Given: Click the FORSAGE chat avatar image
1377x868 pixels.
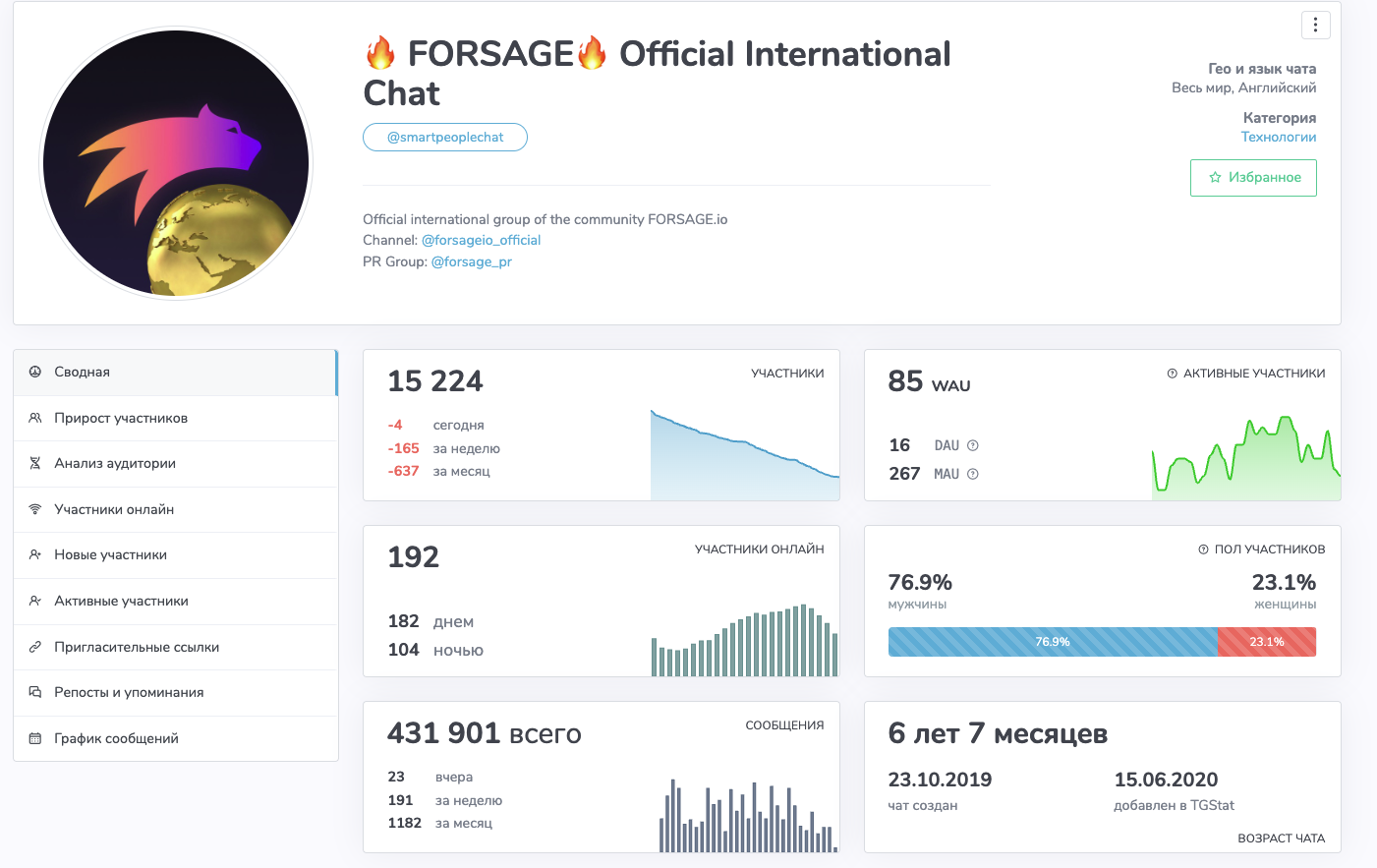Looking at the screenshot, I should [x=176, y=163].
